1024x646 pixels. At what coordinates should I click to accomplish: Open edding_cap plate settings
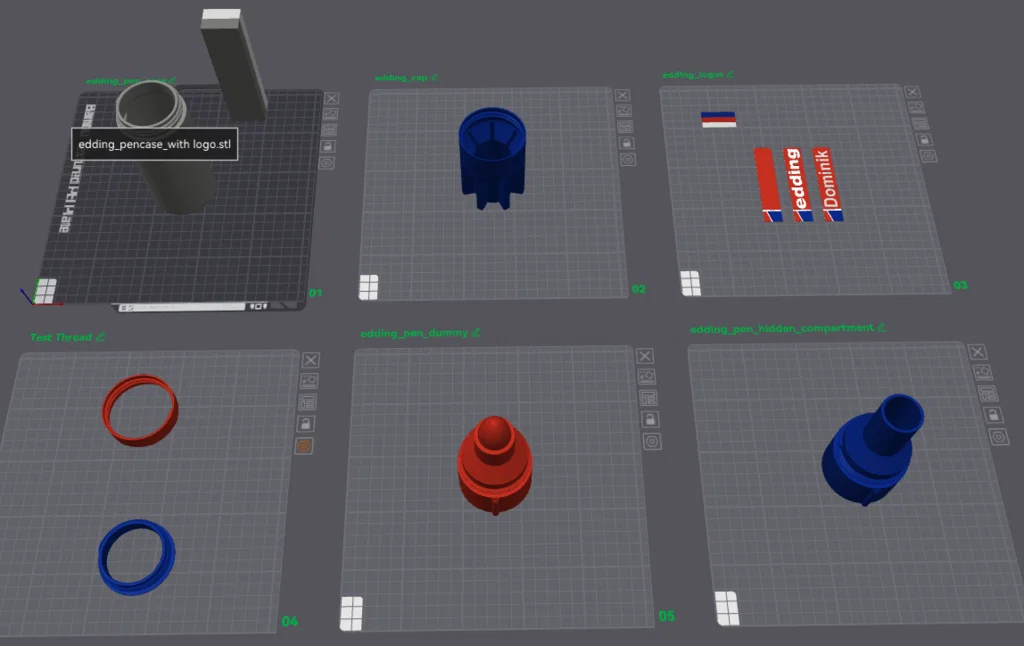tap(628, 159)
